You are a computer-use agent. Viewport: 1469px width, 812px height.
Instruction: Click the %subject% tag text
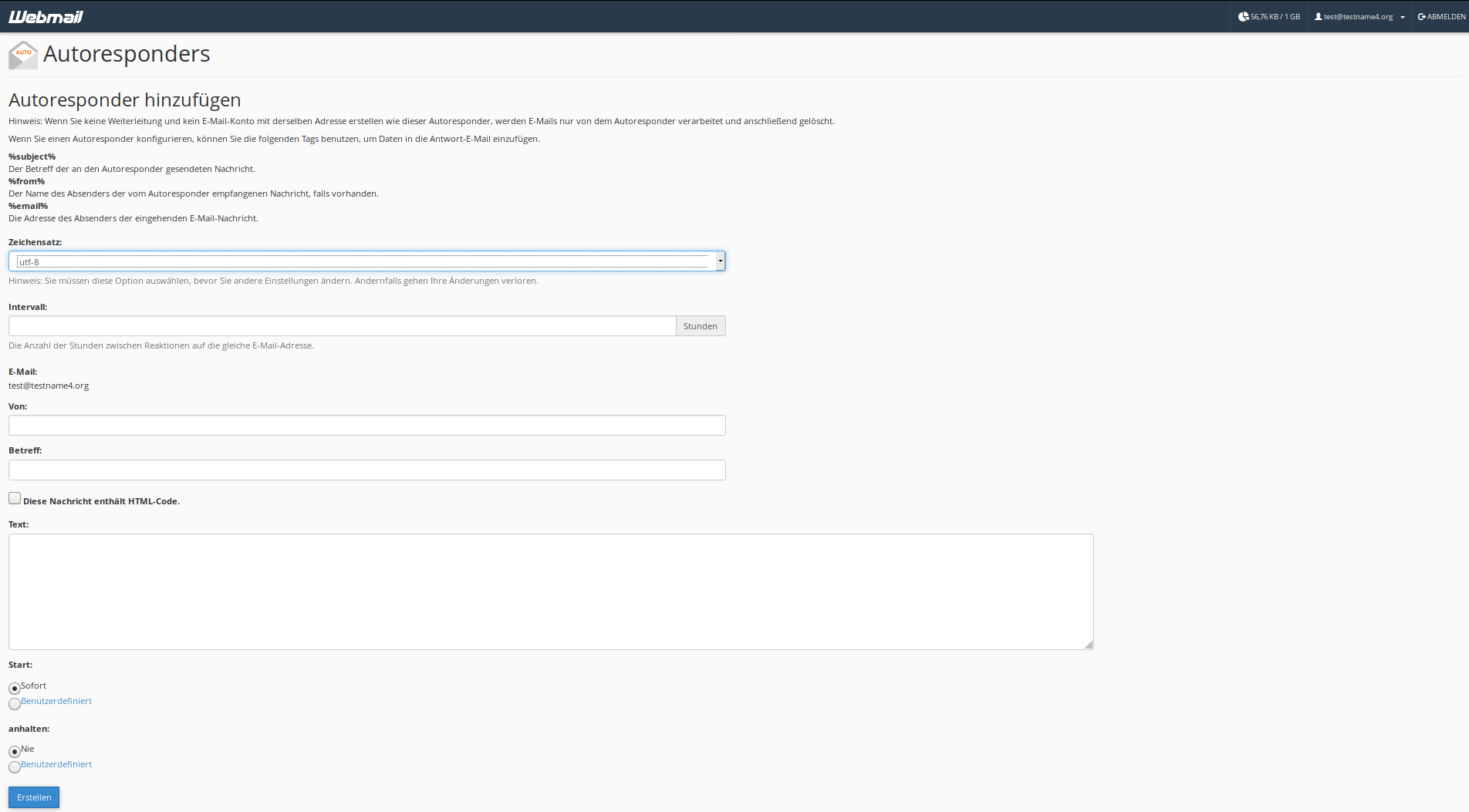tap(32, 157)
